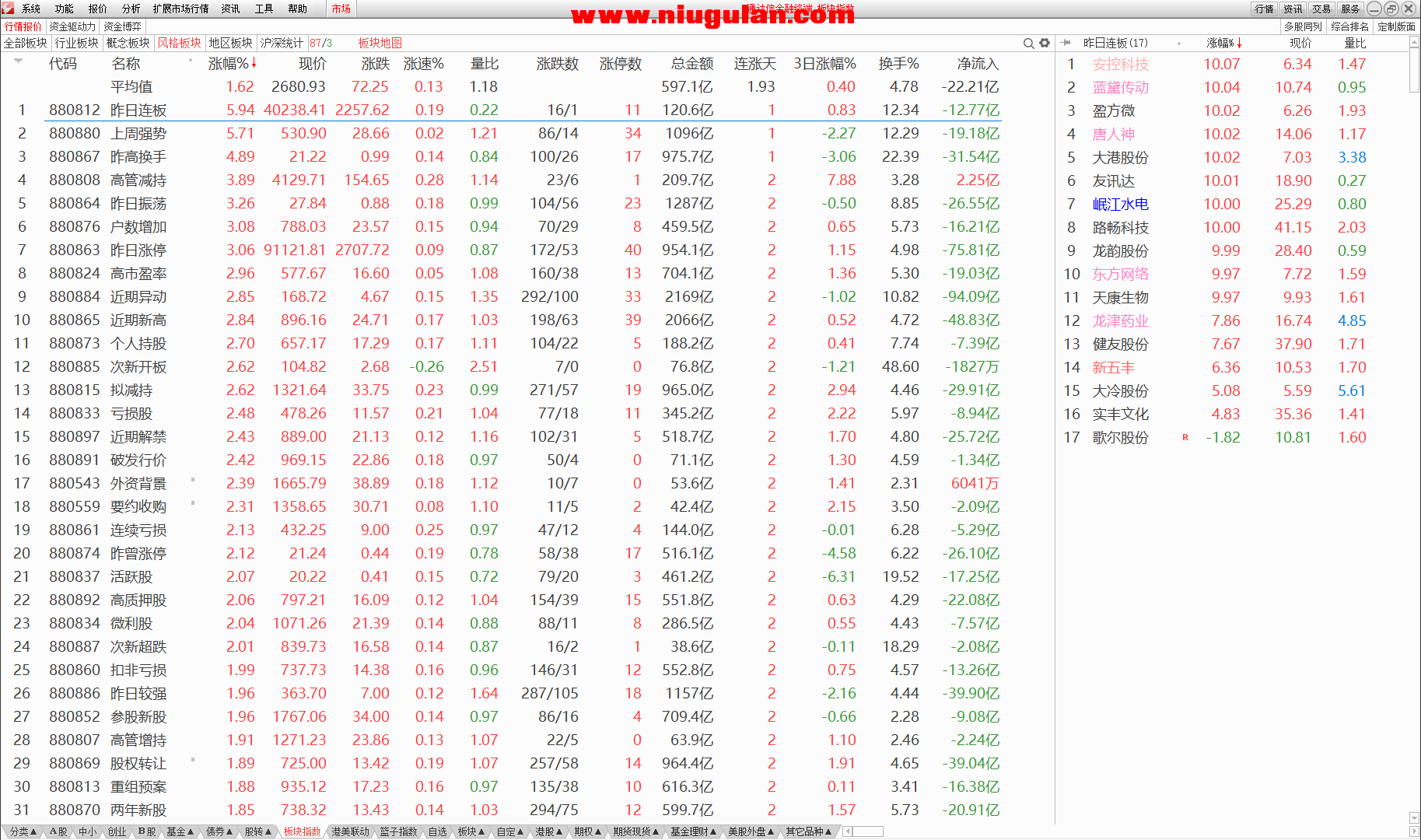Select row 880885 次新开板
The image size is (1421, 840).
[501, 367]
